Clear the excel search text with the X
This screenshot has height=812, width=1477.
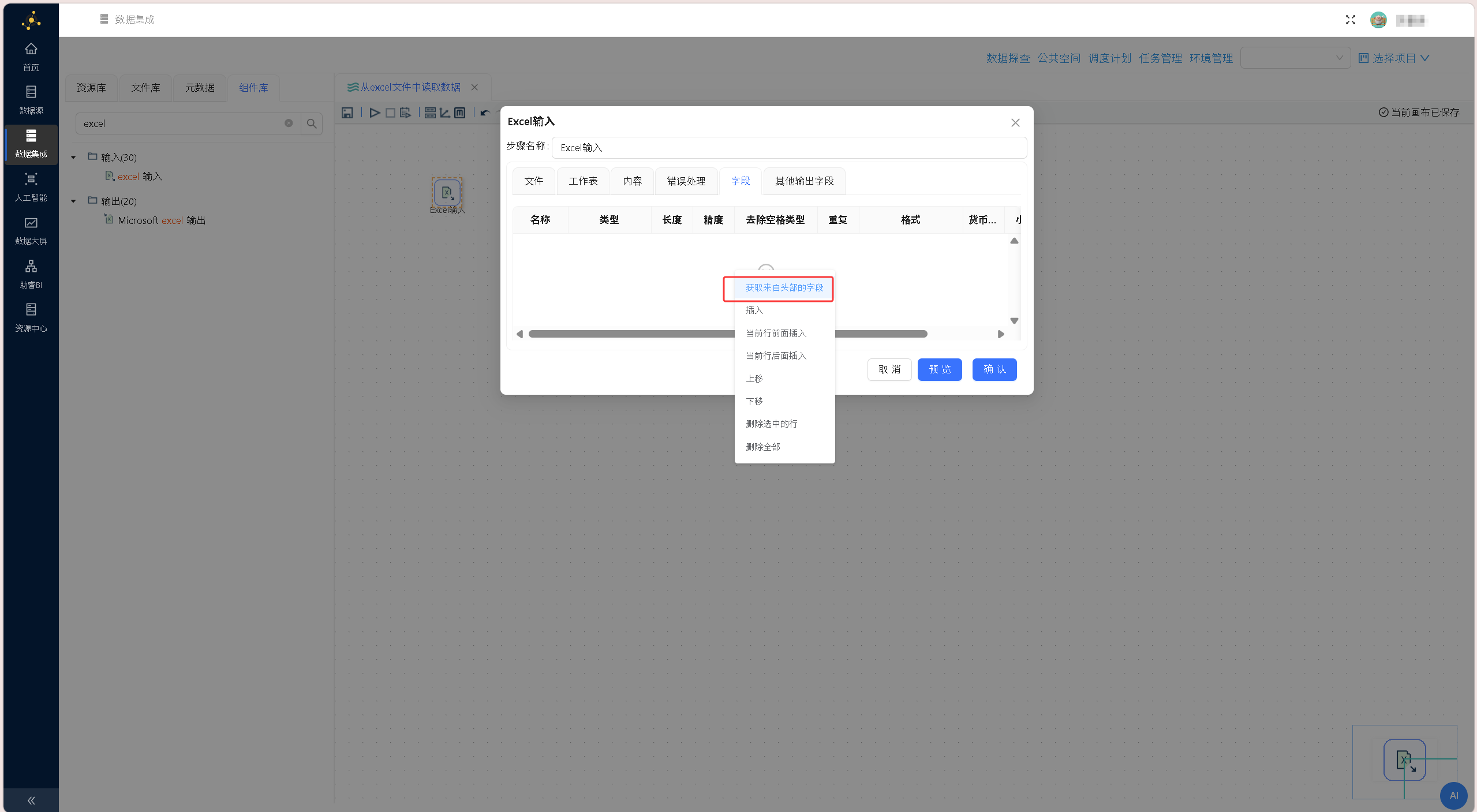pos(289,123)
